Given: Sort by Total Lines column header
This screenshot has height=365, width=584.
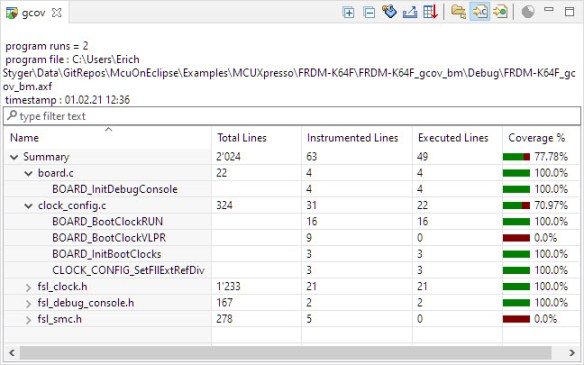Looking at the screenshot, I should (256, 138).
